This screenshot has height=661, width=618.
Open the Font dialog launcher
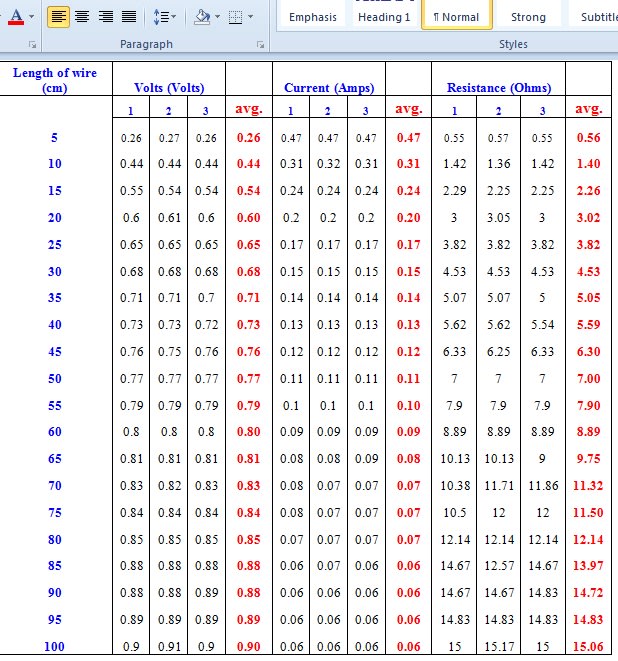[x=33, y=45]
